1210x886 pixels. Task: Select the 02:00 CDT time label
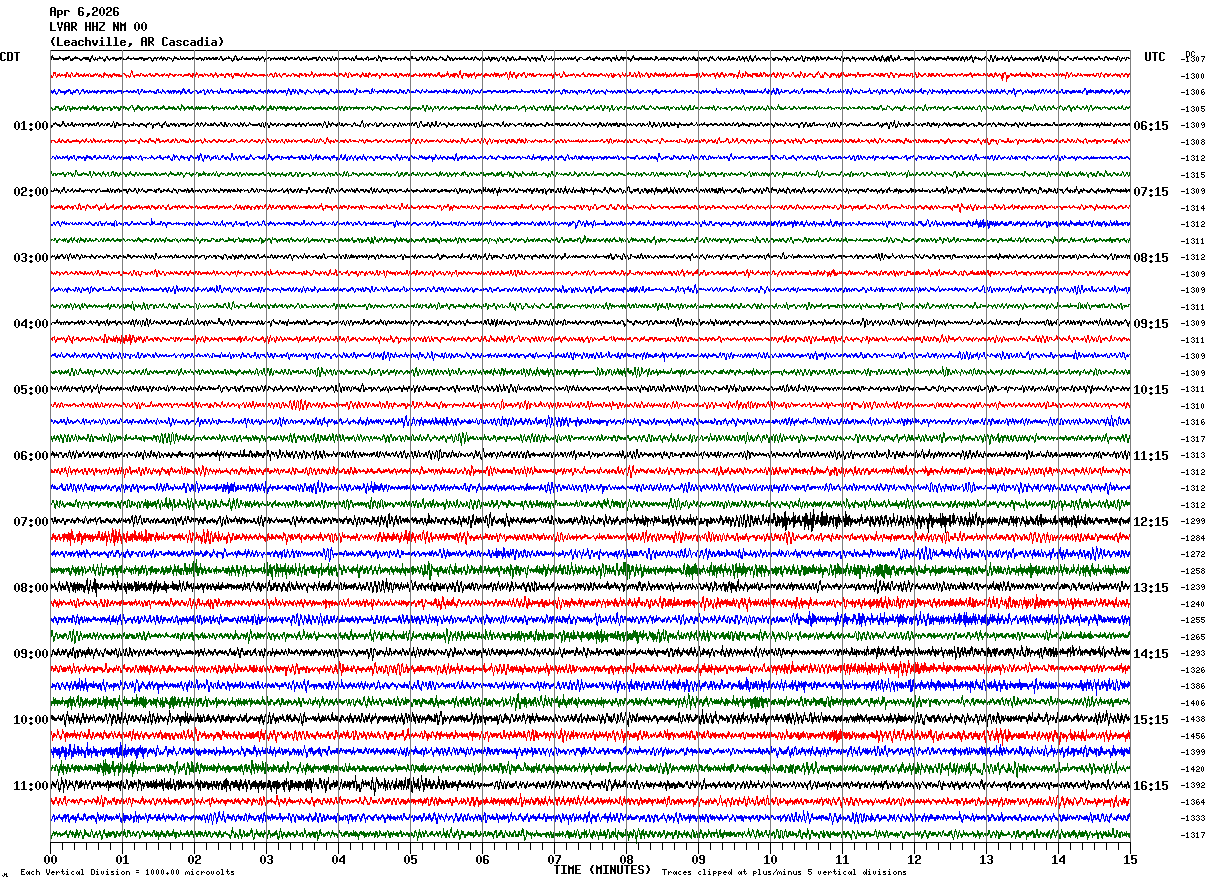point(31,192)
